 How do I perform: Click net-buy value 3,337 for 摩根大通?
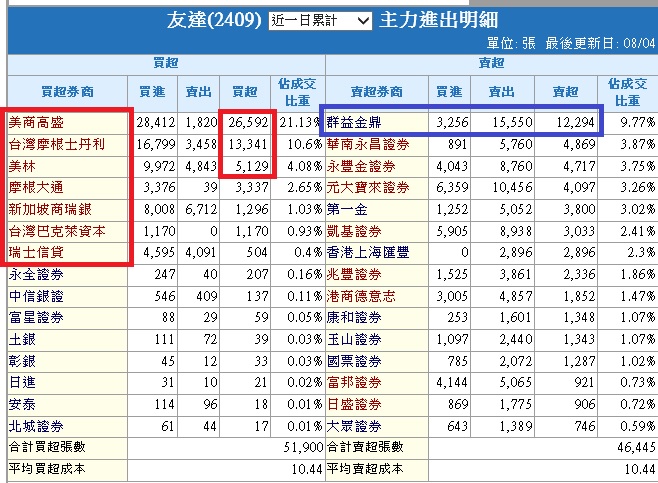coord(252,187)
